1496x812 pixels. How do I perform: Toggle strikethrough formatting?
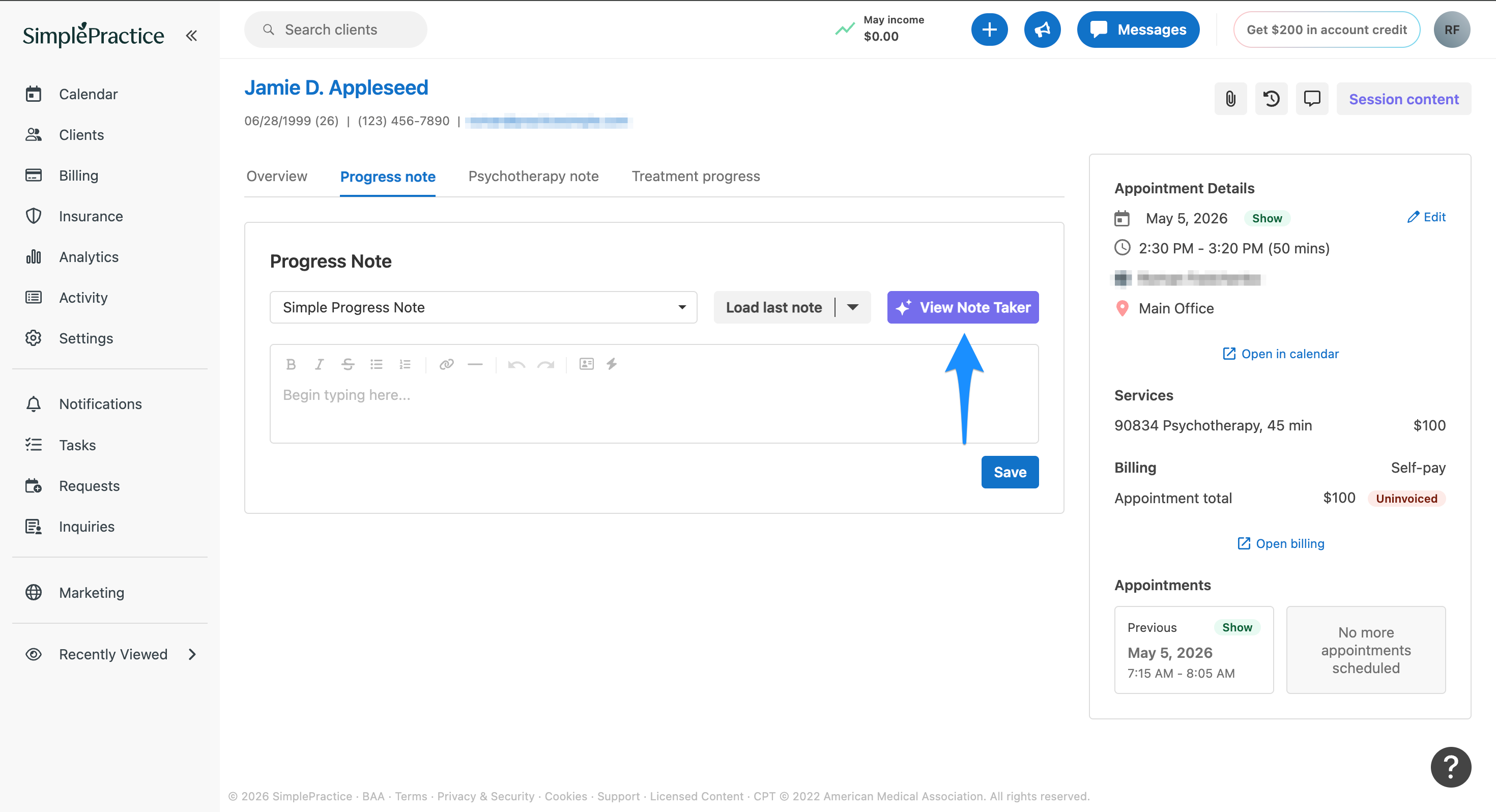pyautogui.click(x=347, y=364)
